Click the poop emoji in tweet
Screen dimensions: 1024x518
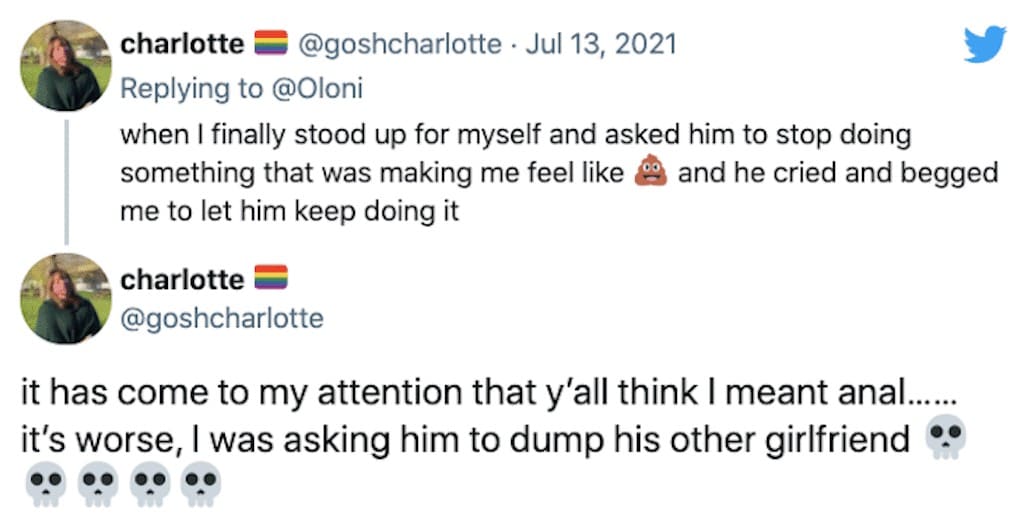pos(651,173)
